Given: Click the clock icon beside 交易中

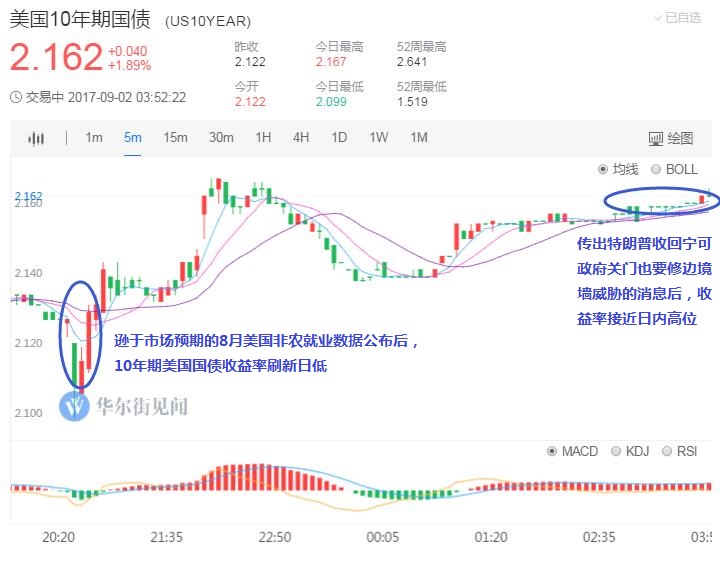Looking at the screenshot, I should pyautogui.click(x=16, y=97).
